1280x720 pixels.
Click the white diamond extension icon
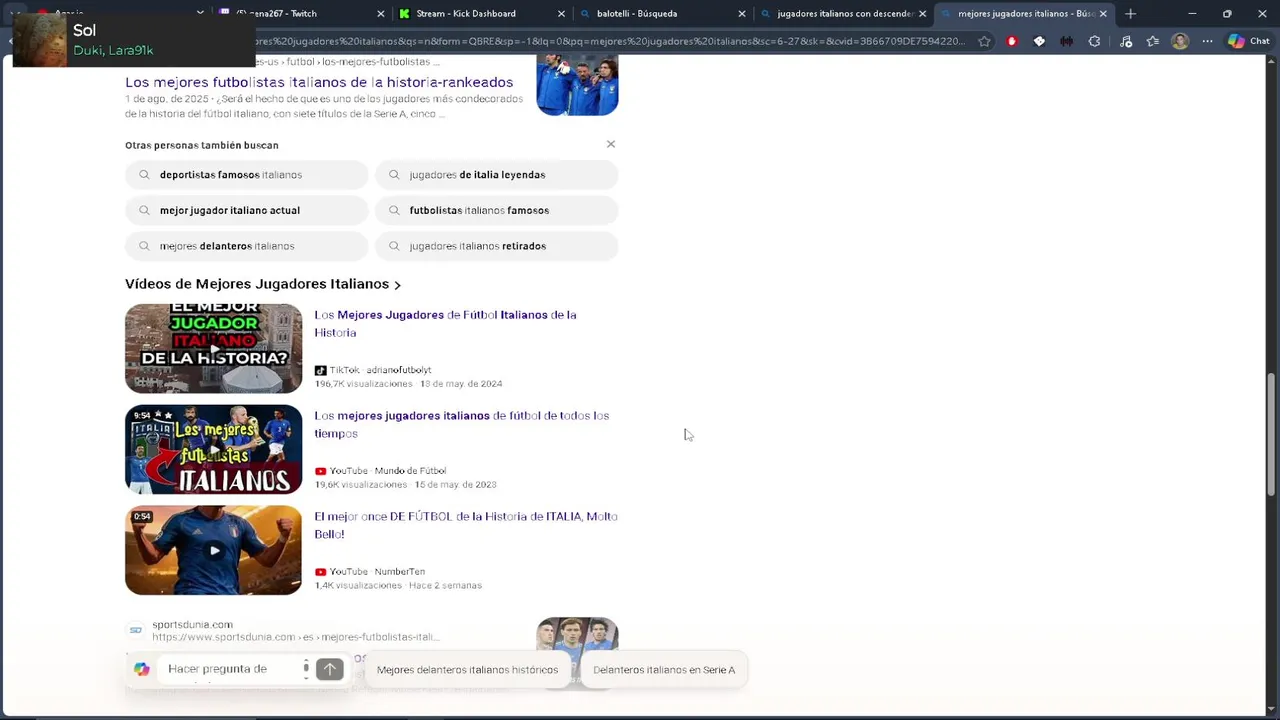click(x=1039, y=41)
